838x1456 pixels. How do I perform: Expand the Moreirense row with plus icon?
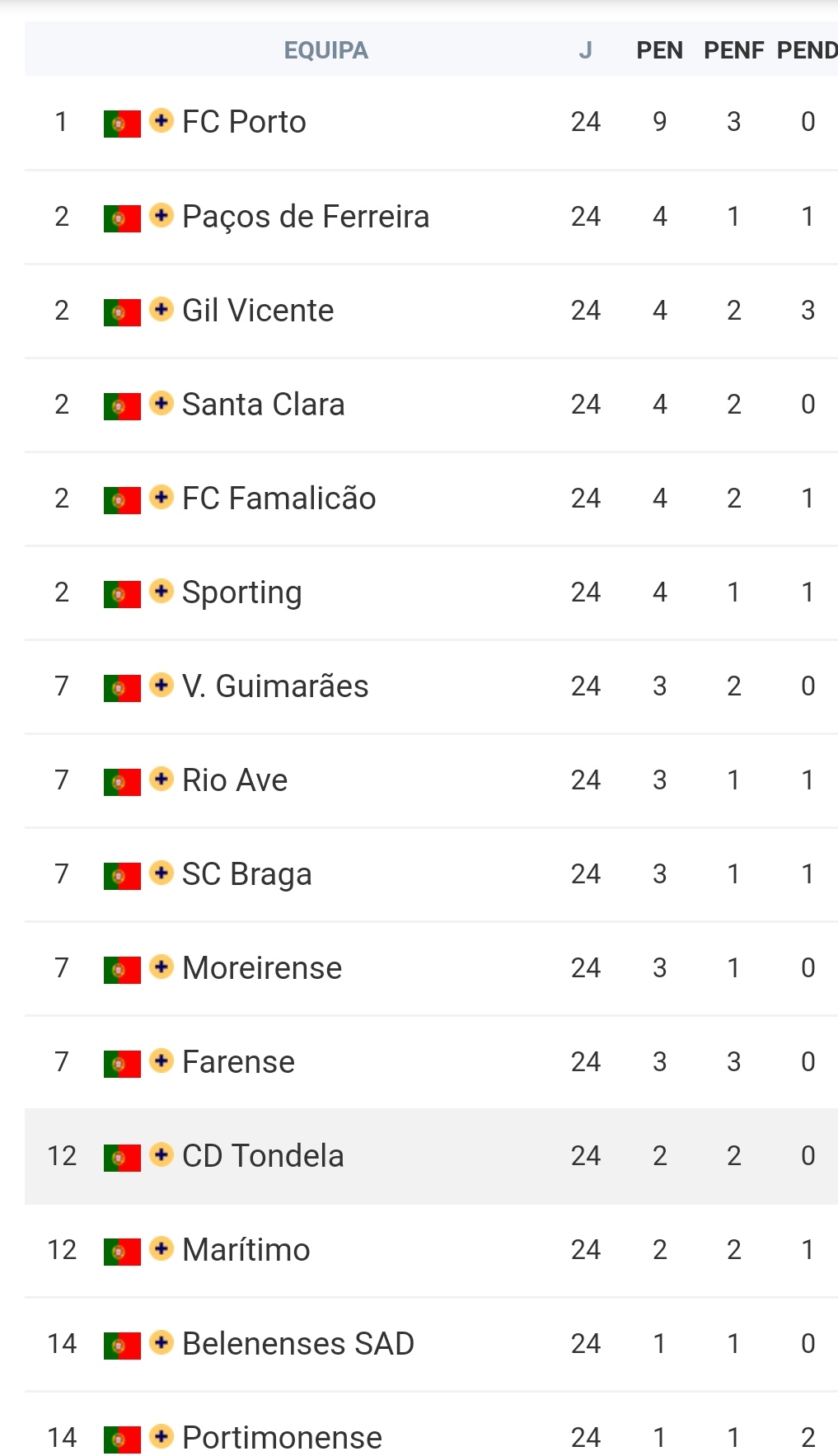click(x=162, y=967)
